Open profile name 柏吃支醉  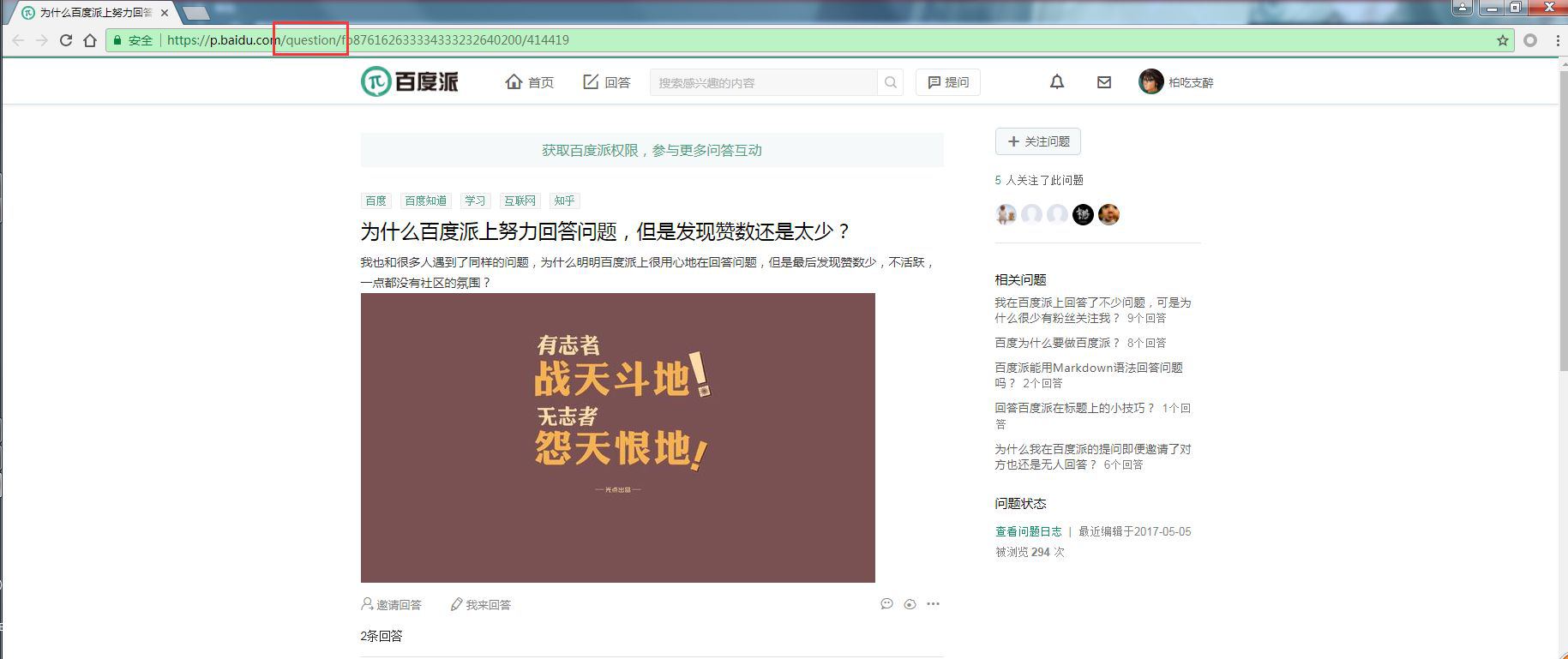click(1191, 82)
